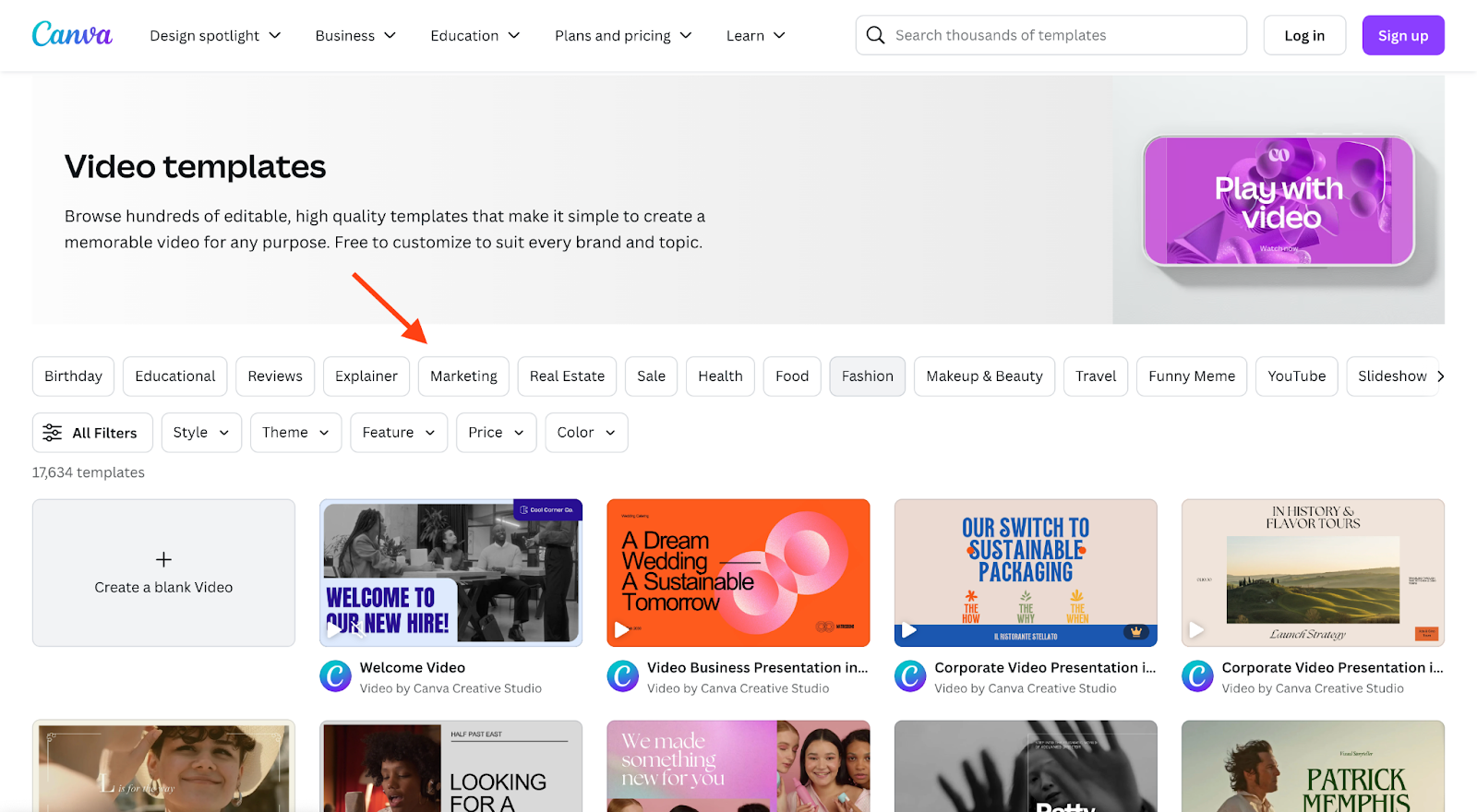Select the Real Estate category chip
Viewport: 1477px width, 812px height.
[x=567, y=376]
